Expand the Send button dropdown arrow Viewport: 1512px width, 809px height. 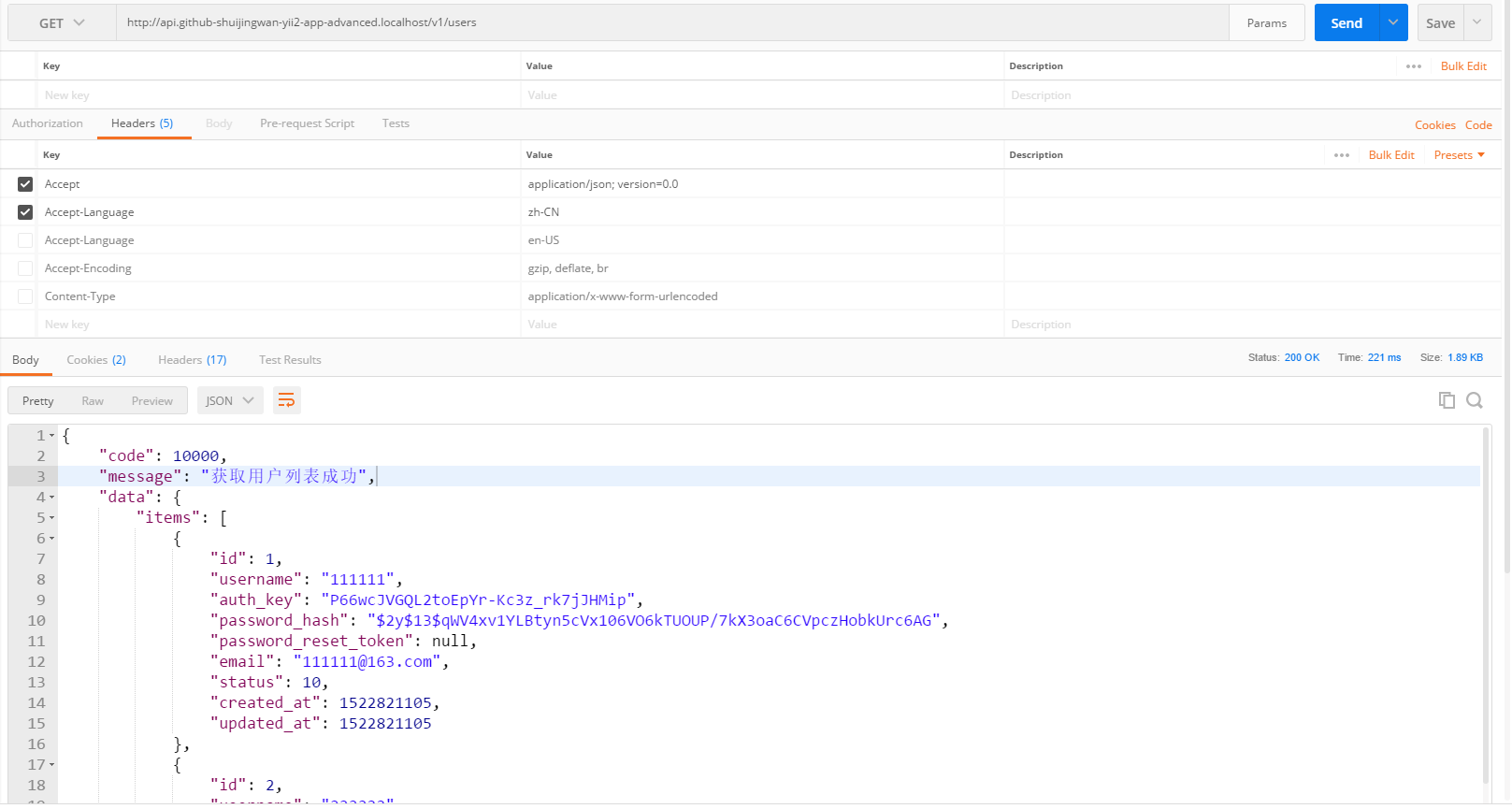1393,23
